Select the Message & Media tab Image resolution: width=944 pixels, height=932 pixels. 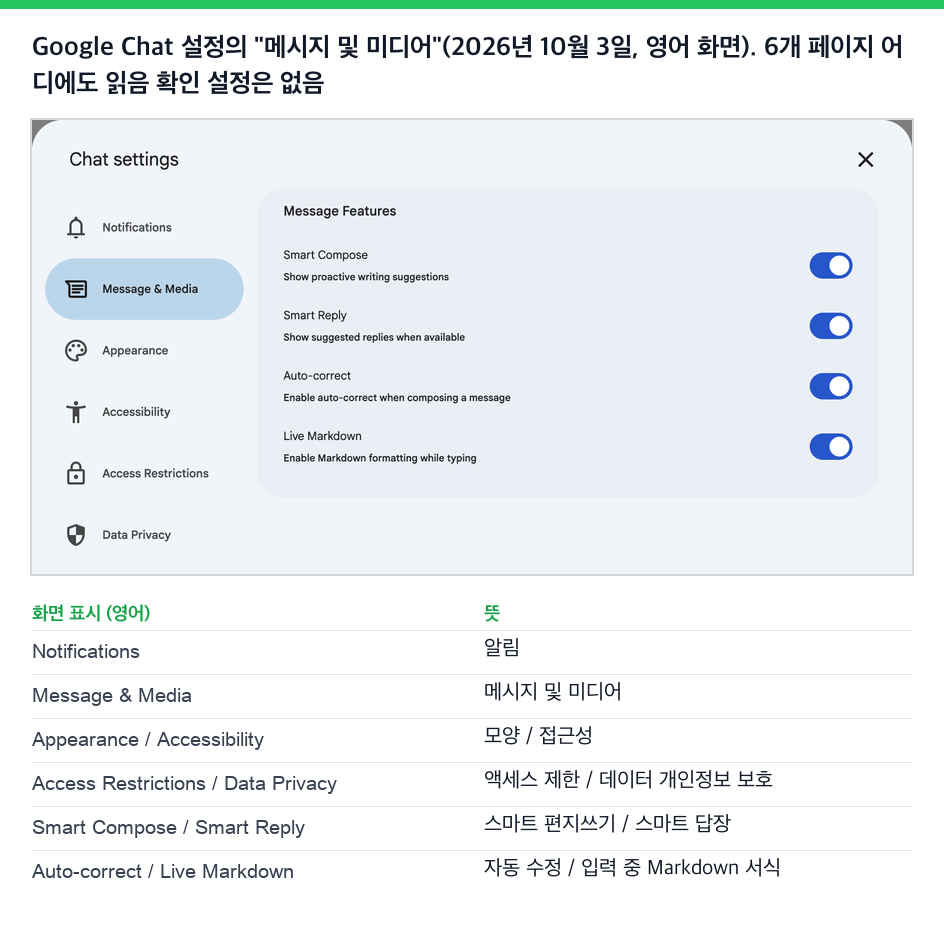pyautogui.click(x=144, y=289)
